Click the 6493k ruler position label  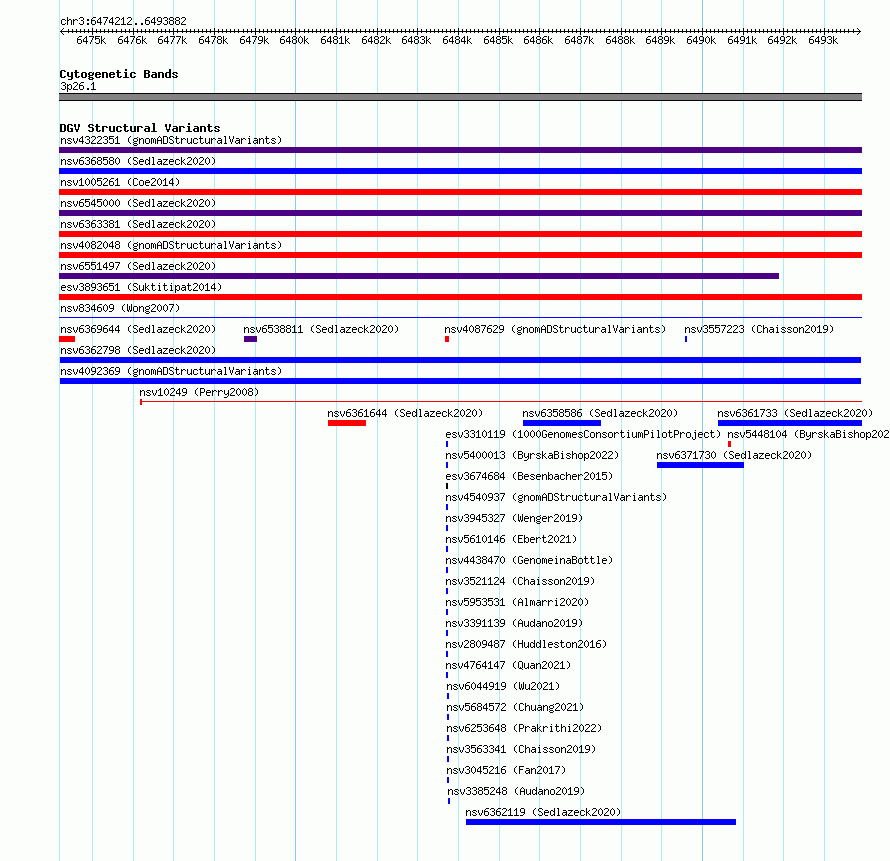(x=822, y=40)
